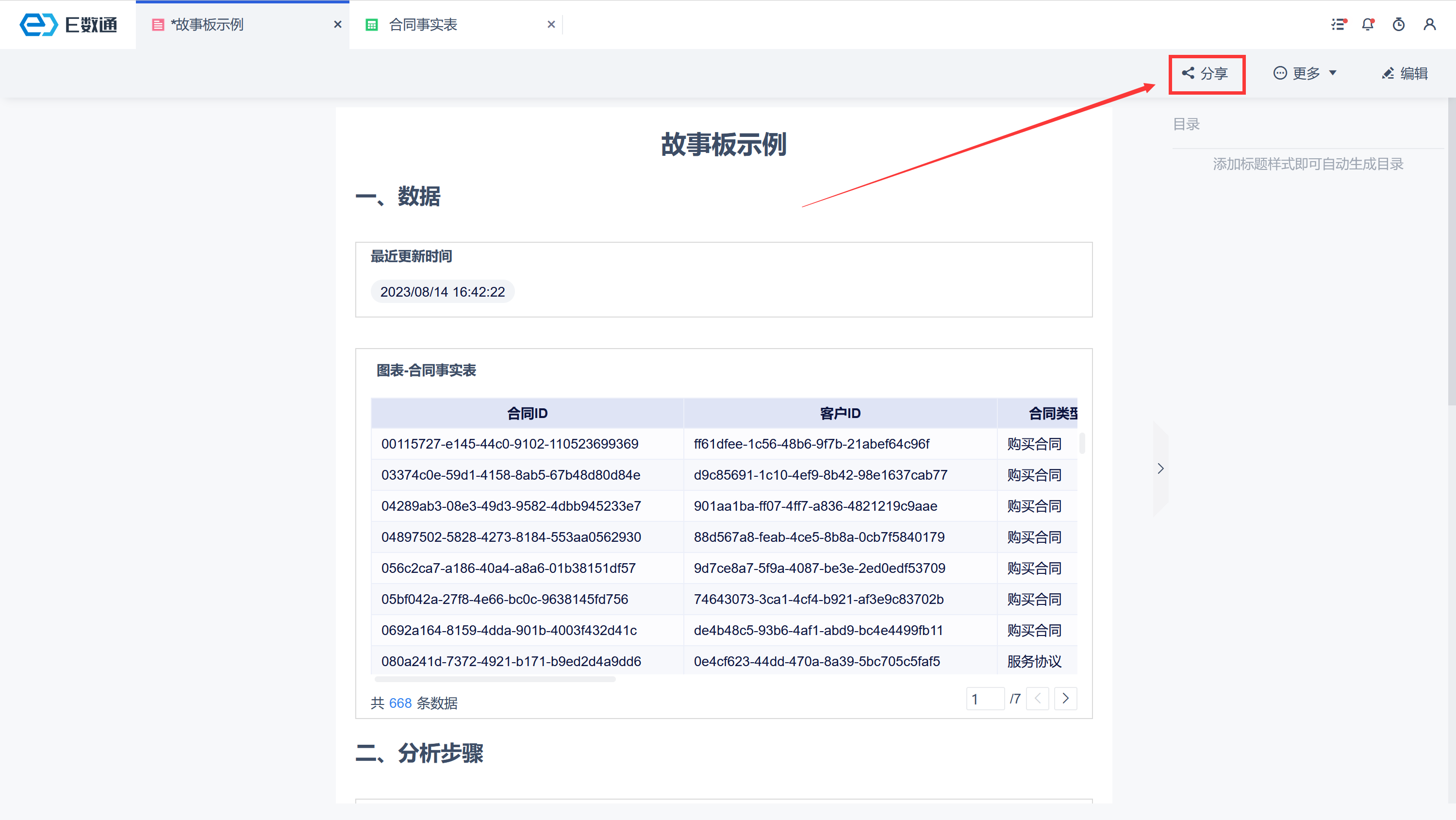
Task: Click the 编辑 edit button
Action: click(x=1405, y=73)
